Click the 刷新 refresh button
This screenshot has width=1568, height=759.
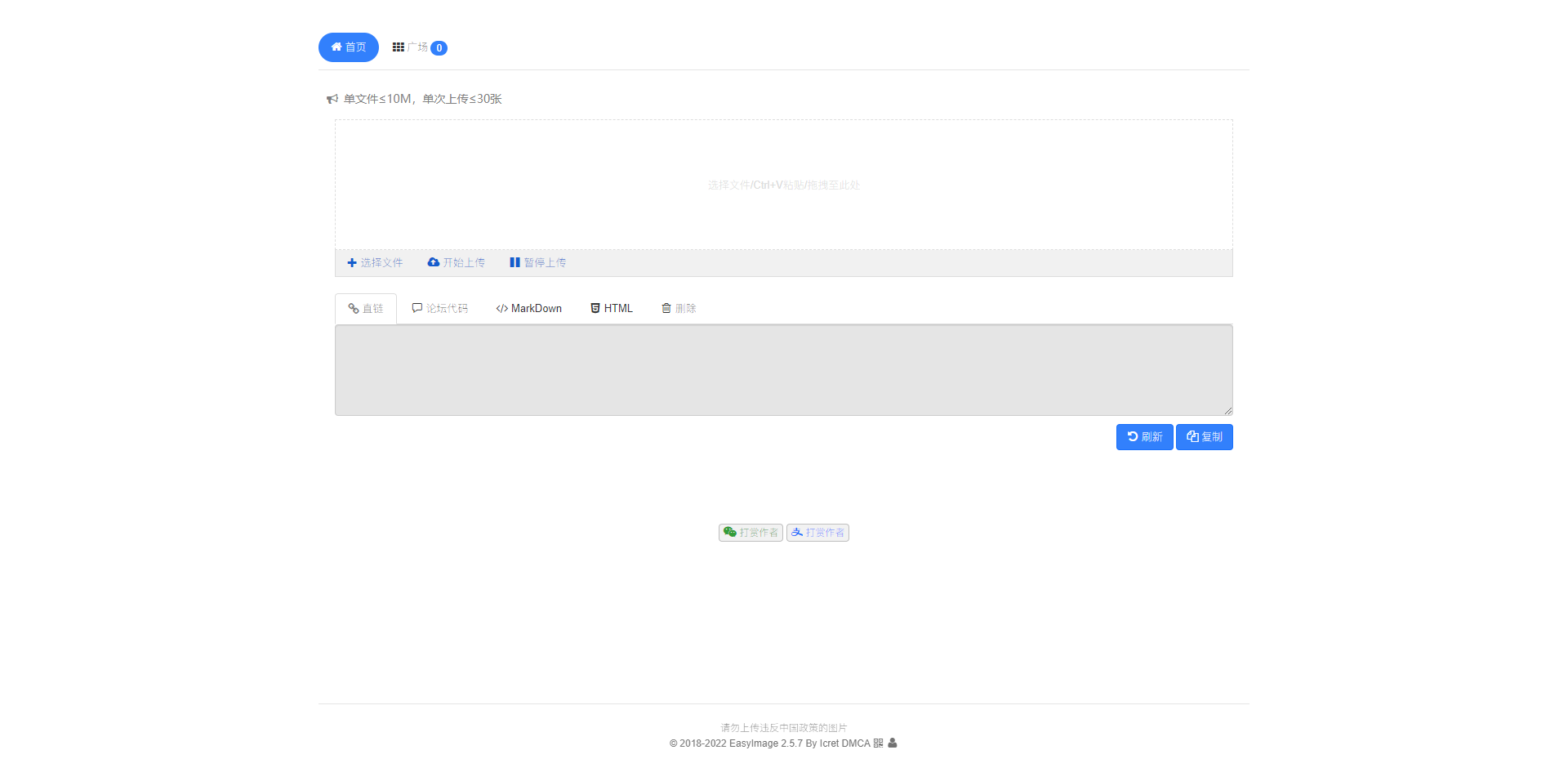[1145, 437]
